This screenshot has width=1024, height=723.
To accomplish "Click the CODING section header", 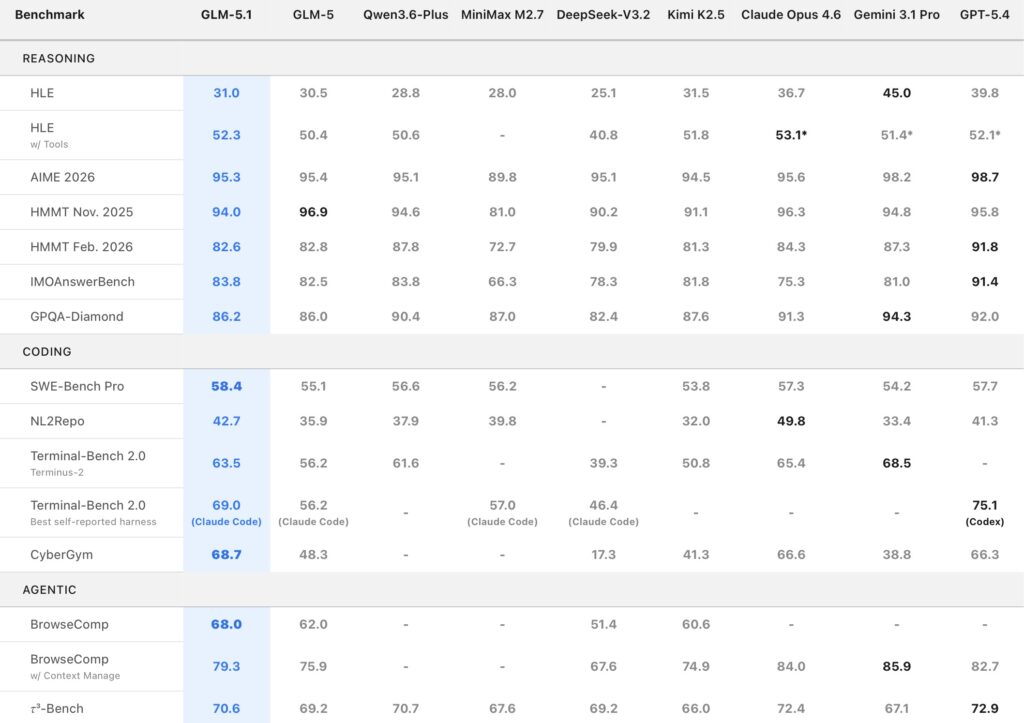I will (x=47, y=352).
